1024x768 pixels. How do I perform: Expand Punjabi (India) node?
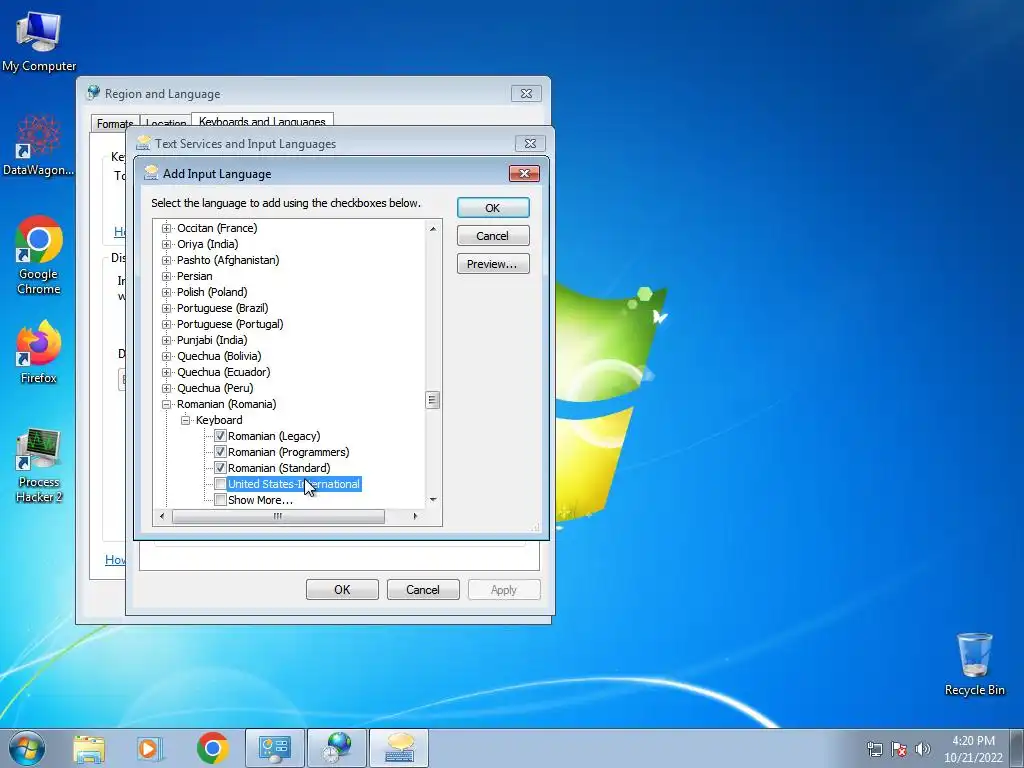pyautogui.click(x=167, y=340)
